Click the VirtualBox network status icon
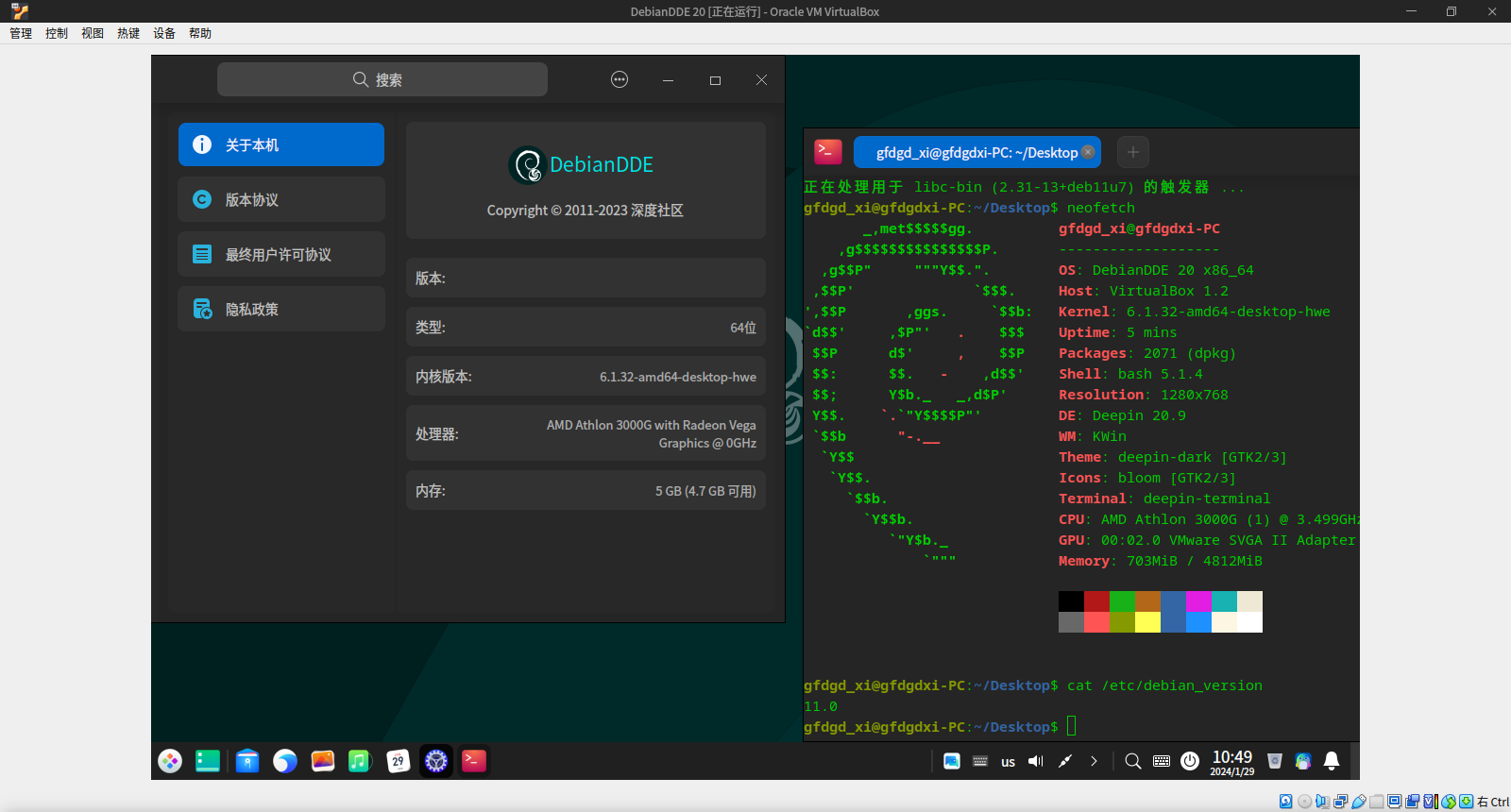 [x=1340, y=802]
